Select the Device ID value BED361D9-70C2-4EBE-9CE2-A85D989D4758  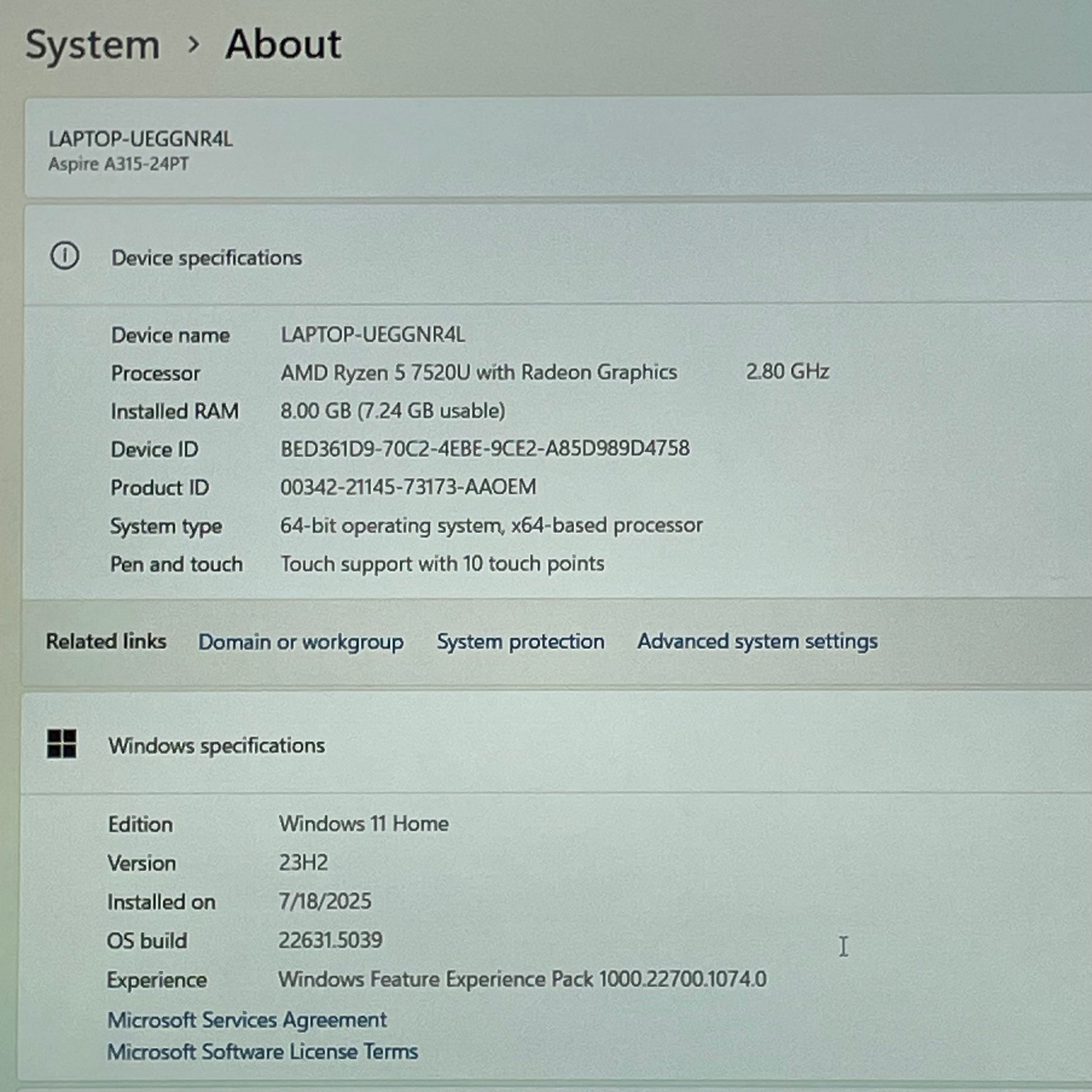(485, 449)
